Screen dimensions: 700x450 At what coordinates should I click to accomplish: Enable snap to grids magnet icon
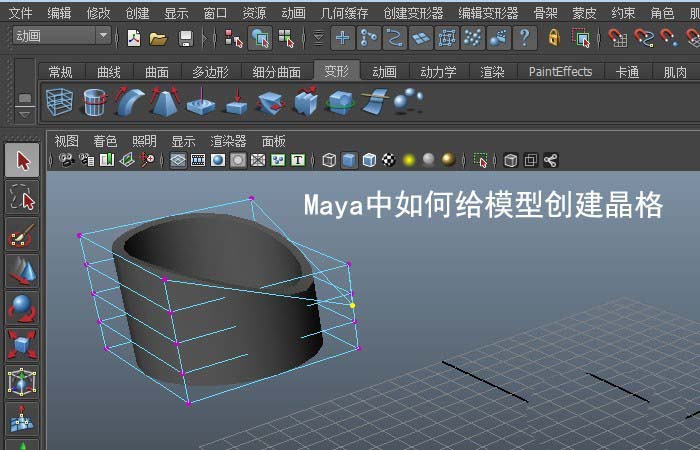(617, 38)
